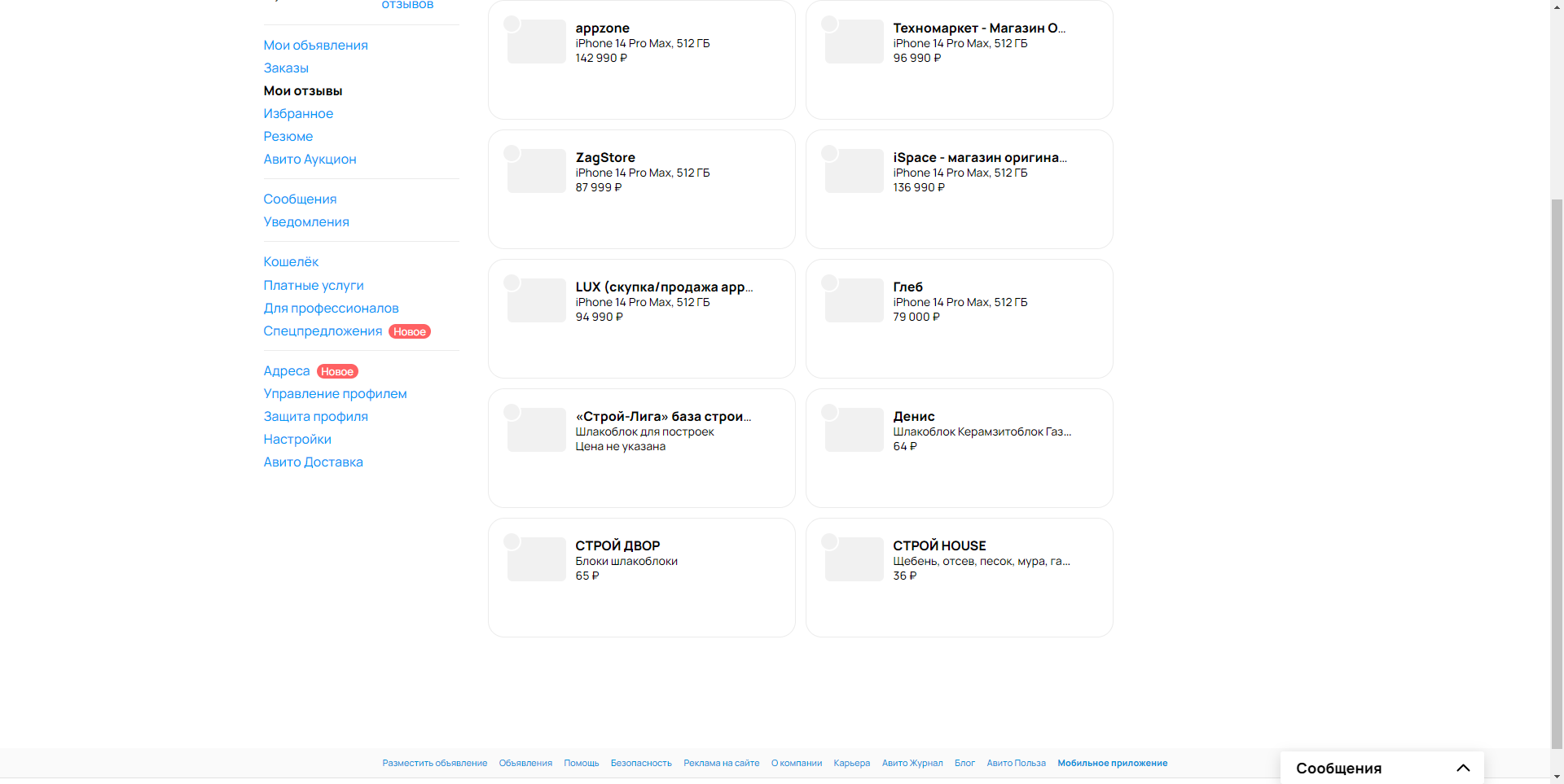Open the СТРОЙ HOUSE listing thumbnail

coord(854,559)
